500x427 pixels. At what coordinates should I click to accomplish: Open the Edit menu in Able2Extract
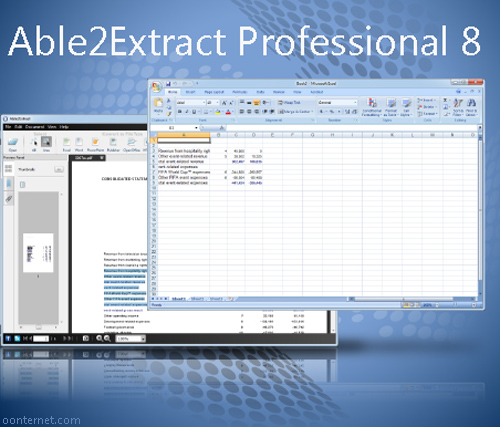(18, 127)
